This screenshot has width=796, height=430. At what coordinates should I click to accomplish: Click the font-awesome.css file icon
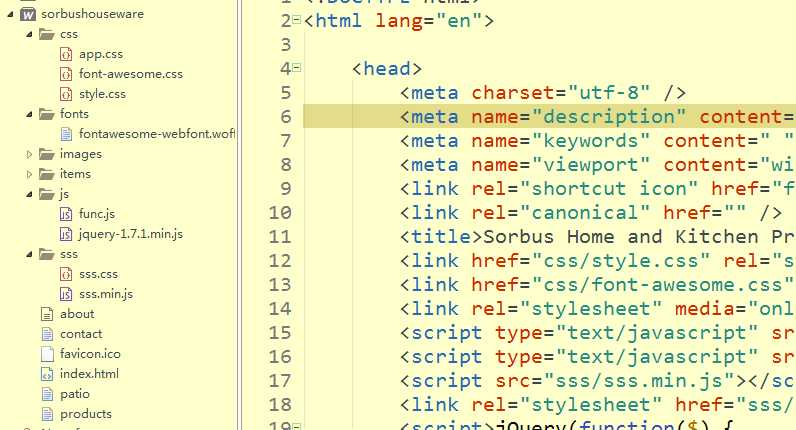[66, 74]
